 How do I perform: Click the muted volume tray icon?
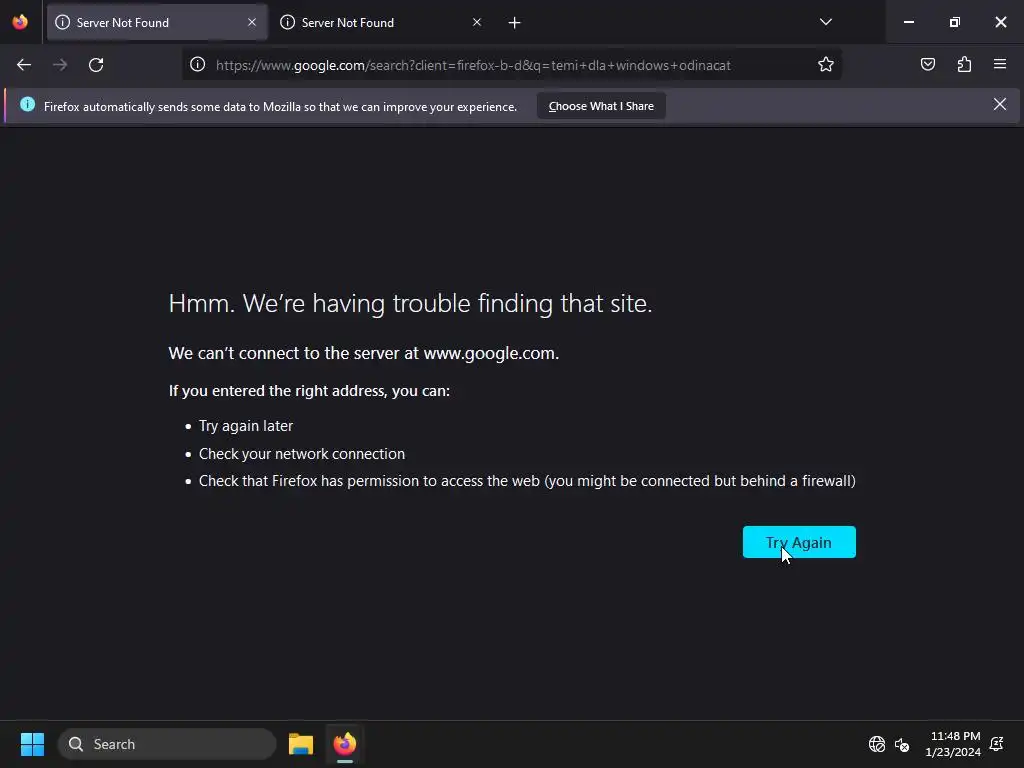point(902,744)
